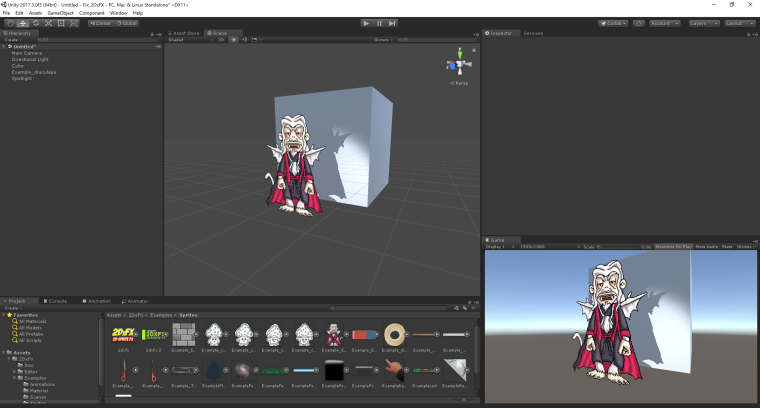Open the Window menu
760x408 pixels.
click(118, 13)
